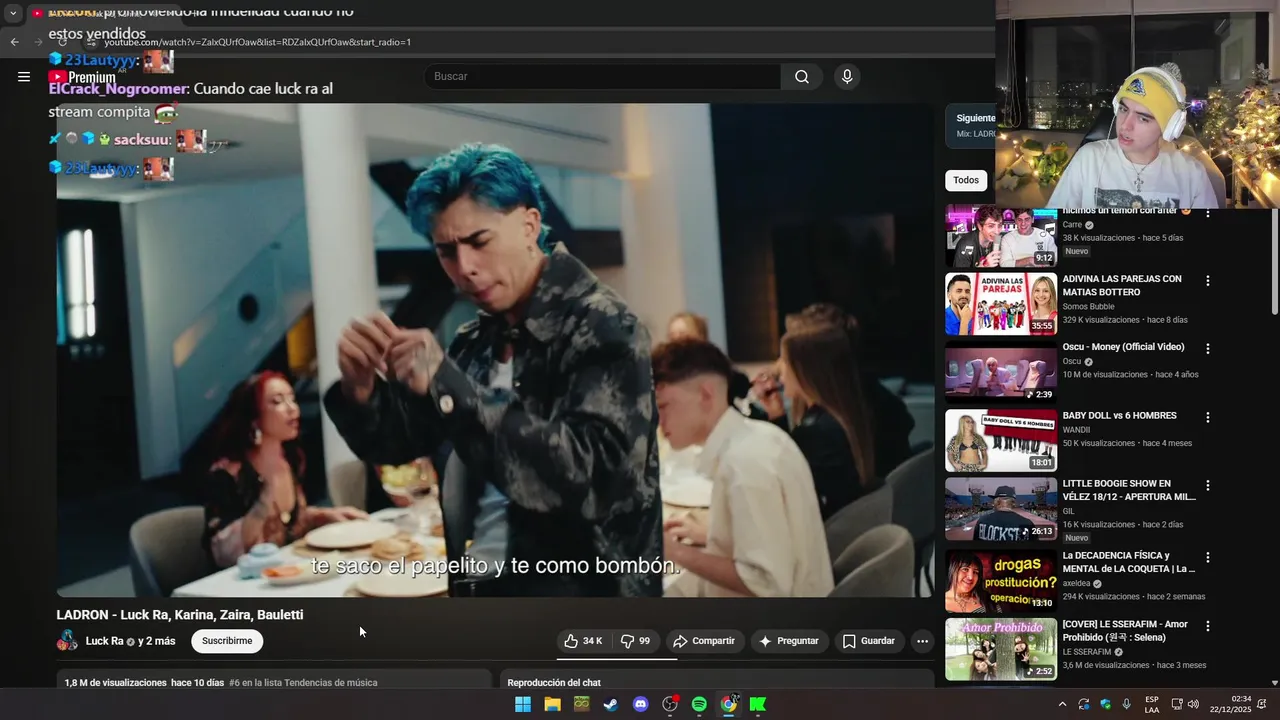
Task: Open options for BABY DOLL vs 6 HOMBRES
Action: point(1207,417)
